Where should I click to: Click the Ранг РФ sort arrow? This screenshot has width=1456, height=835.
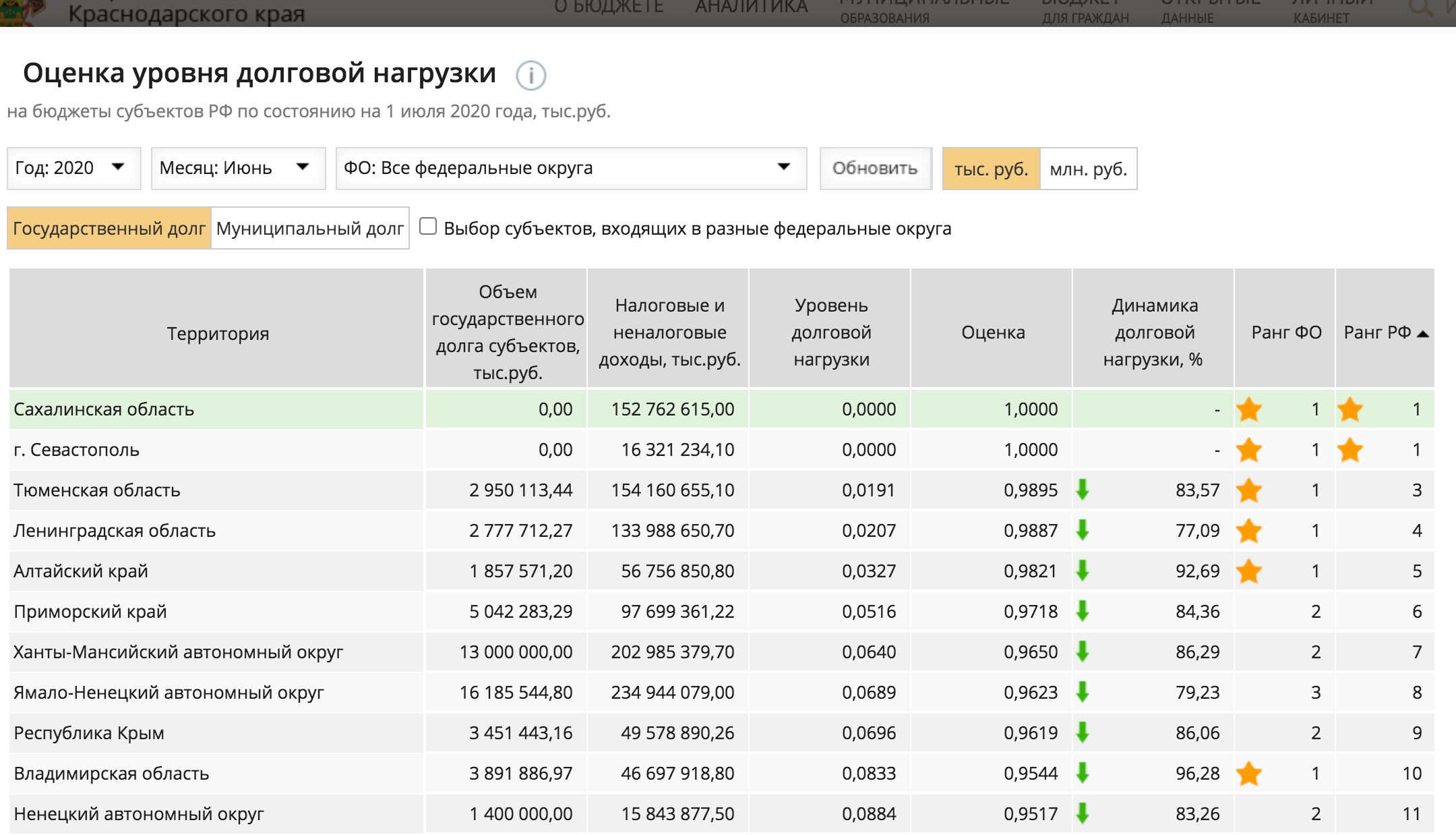pyautogui.click(x=1423, y=333)
